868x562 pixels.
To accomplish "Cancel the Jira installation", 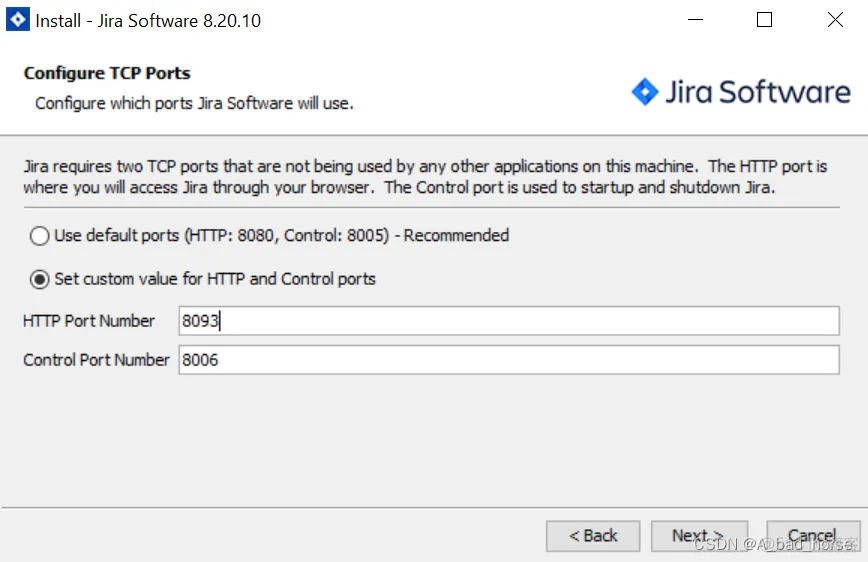I will point(813,536).
